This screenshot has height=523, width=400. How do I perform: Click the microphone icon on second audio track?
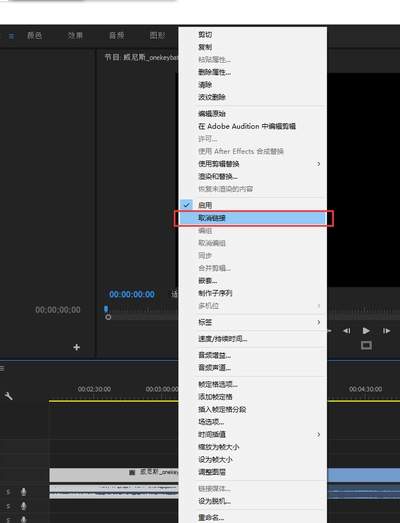[24, 506]
